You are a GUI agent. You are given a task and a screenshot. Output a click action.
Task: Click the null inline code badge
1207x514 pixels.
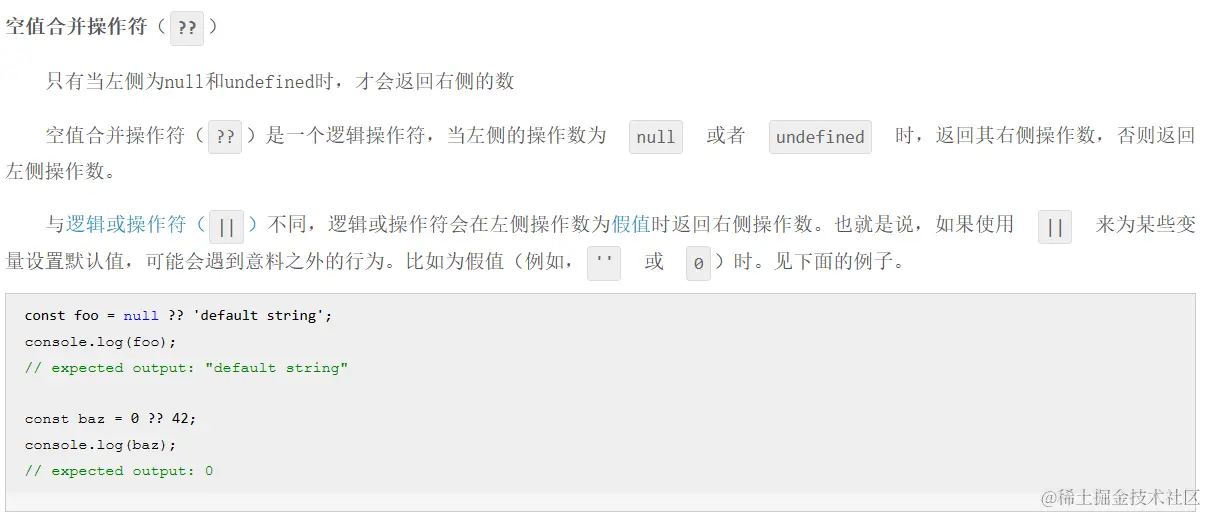[656, 137]
